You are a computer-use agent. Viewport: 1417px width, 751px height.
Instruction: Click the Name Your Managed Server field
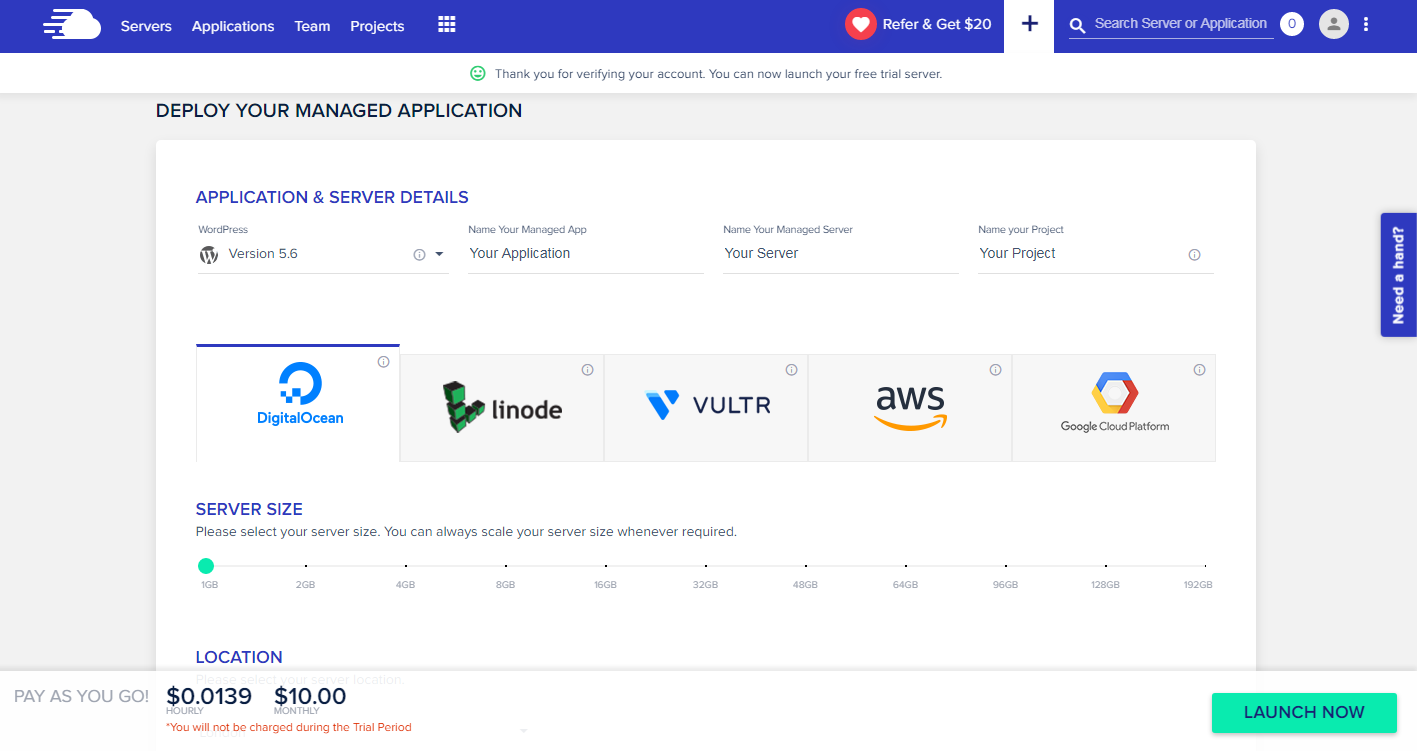[x=841, y=254]
